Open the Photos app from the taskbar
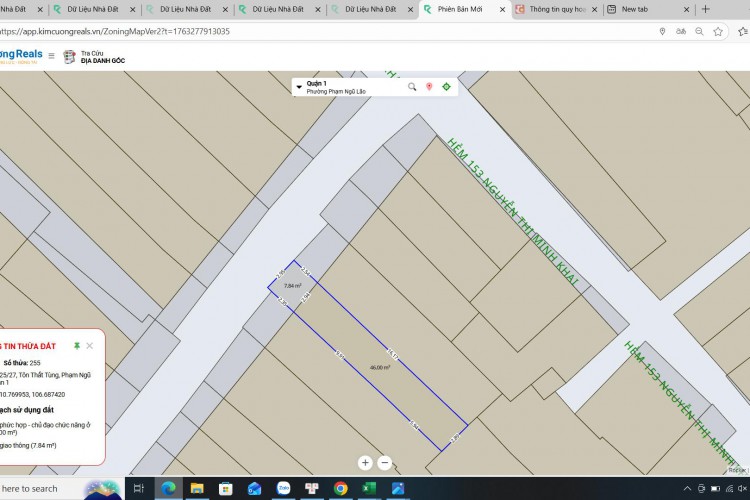Screen dimensions: 750x500 pyautogui.click(x=398, y=489)
